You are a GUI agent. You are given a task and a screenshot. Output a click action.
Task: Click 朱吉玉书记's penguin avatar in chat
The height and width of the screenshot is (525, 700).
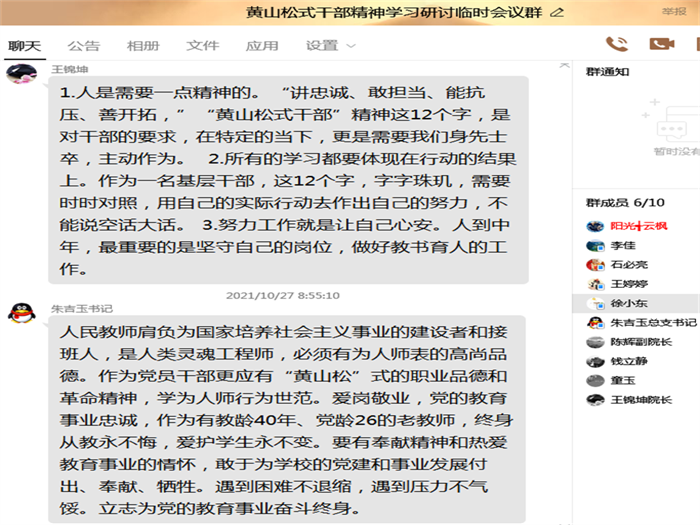coord(20,313)
